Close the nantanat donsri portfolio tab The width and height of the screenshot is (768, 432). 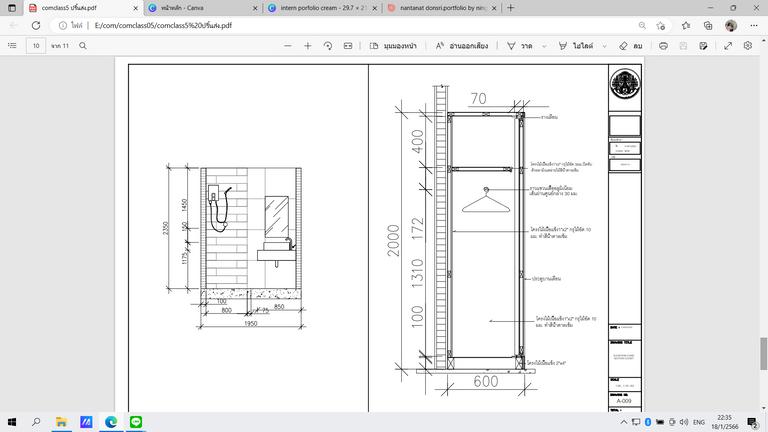tap(494, 8)
